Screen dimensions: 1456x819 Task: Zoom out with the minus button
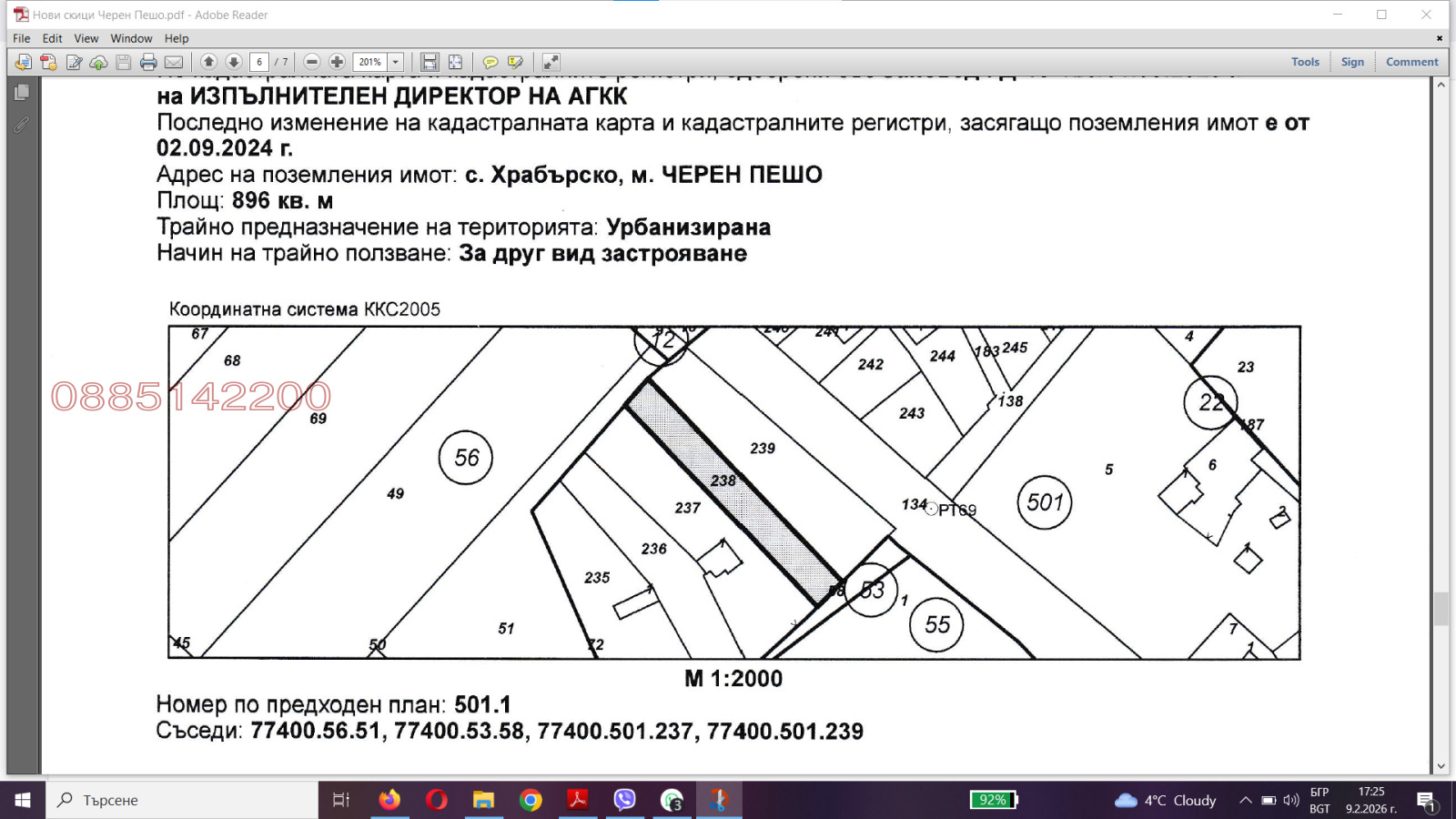tap(312, 62)
